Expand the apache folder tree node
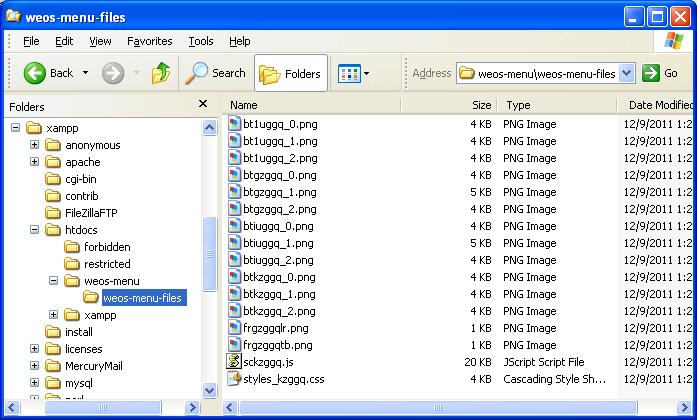 (35, 162)
